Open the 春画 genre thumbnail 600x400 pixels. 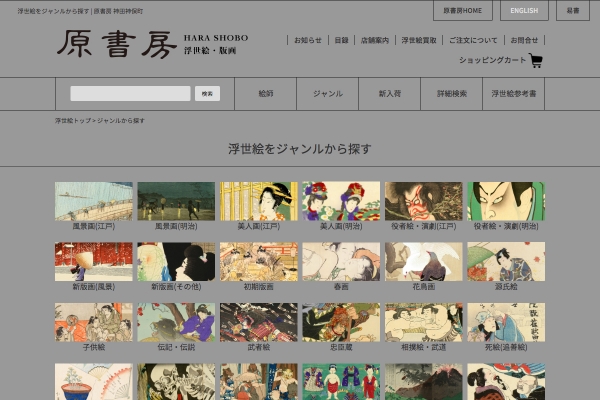[341, 262]
